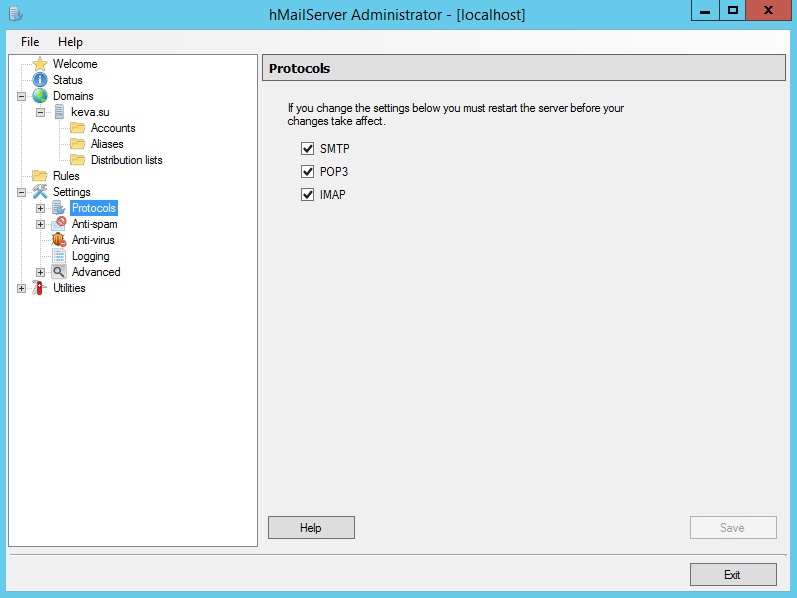Image resolution: width=797 pixels, height=598 pixels.
Task: Click the Rules folder icon
Action: [40, 176]
